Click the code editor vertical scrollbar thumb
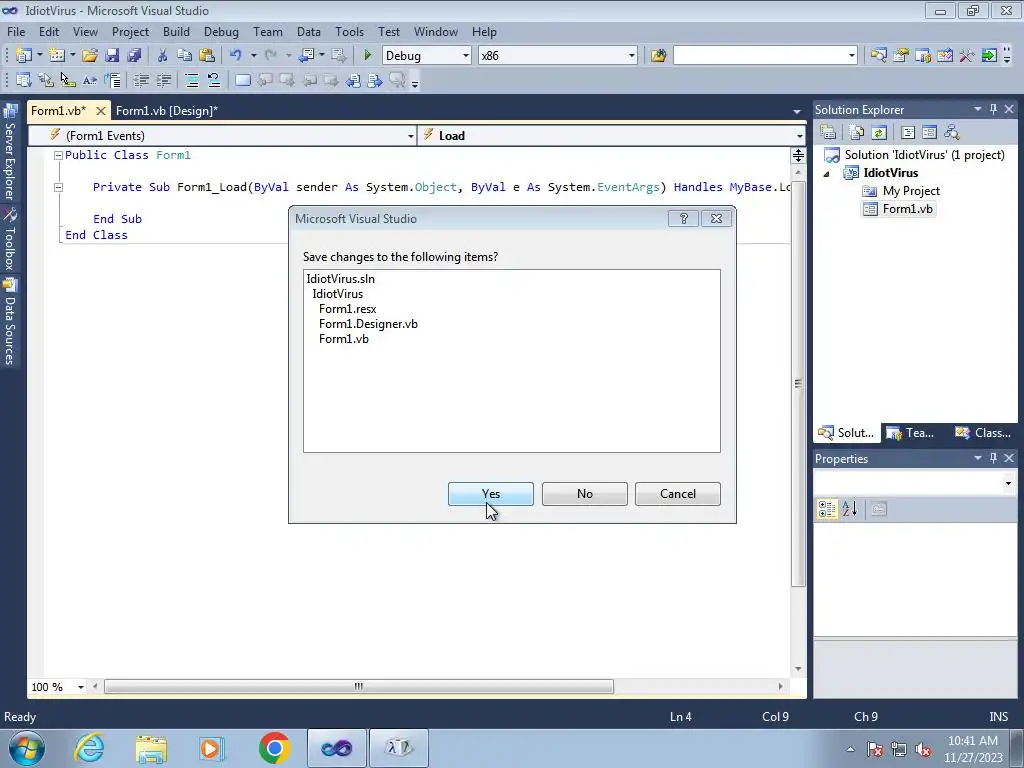 pyautogui.click(x=798, y=383)
